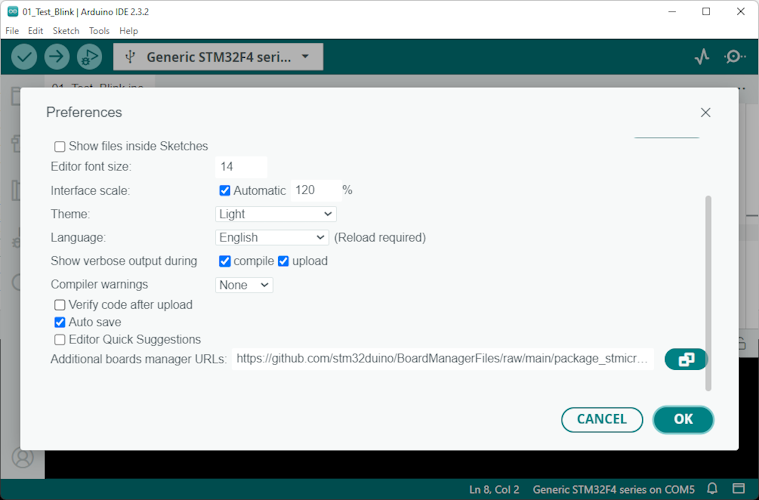The width and height of the screenshot is (759, 500).
Task: Click the Verify checkmark toolbar button
Action: (x=24, y=57)
